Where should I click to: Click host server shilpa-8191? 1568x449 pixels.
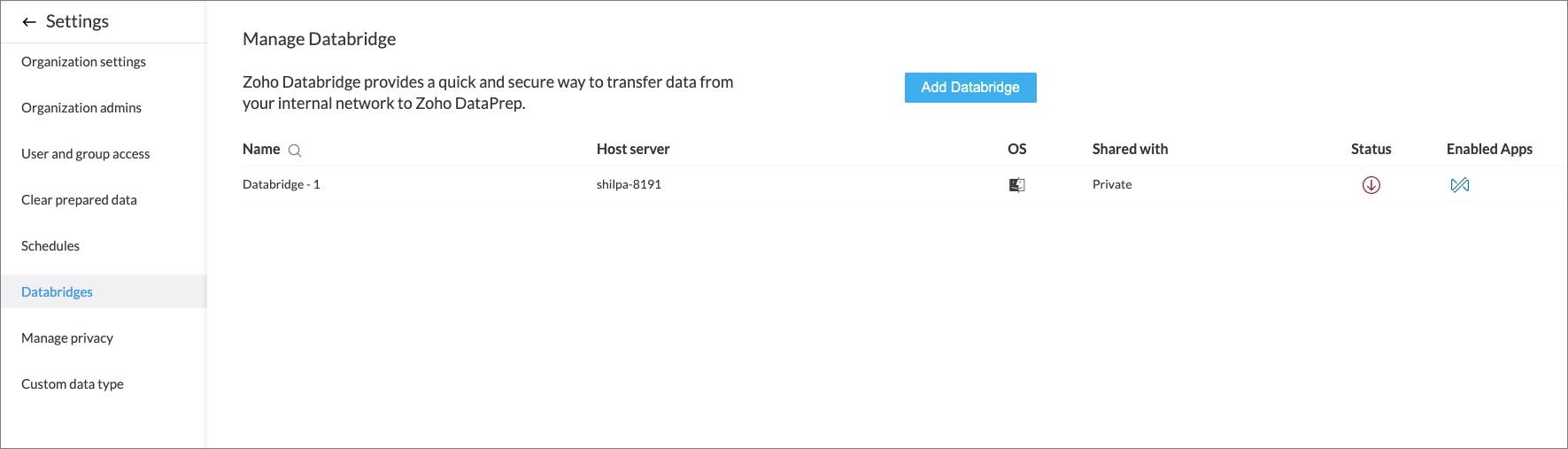tap(629, 184)
